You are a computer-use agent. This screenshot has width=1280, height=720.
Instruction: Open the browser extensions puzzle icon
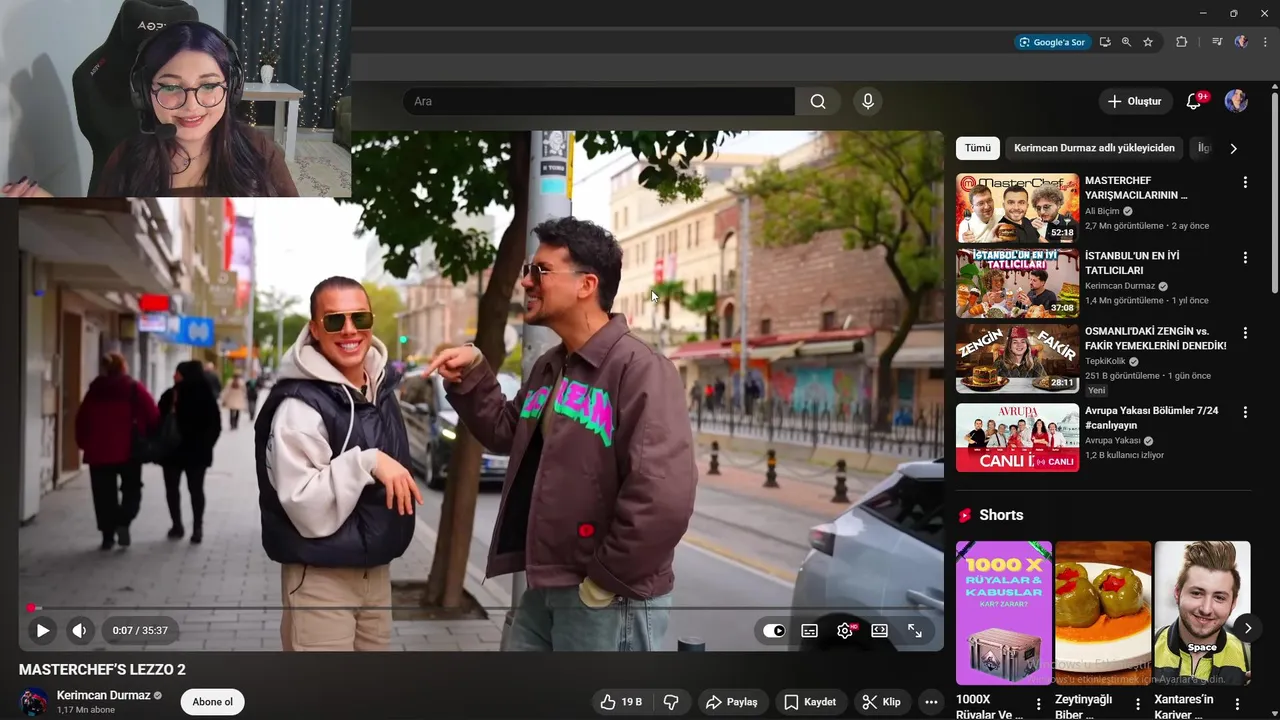point(1182,42)
